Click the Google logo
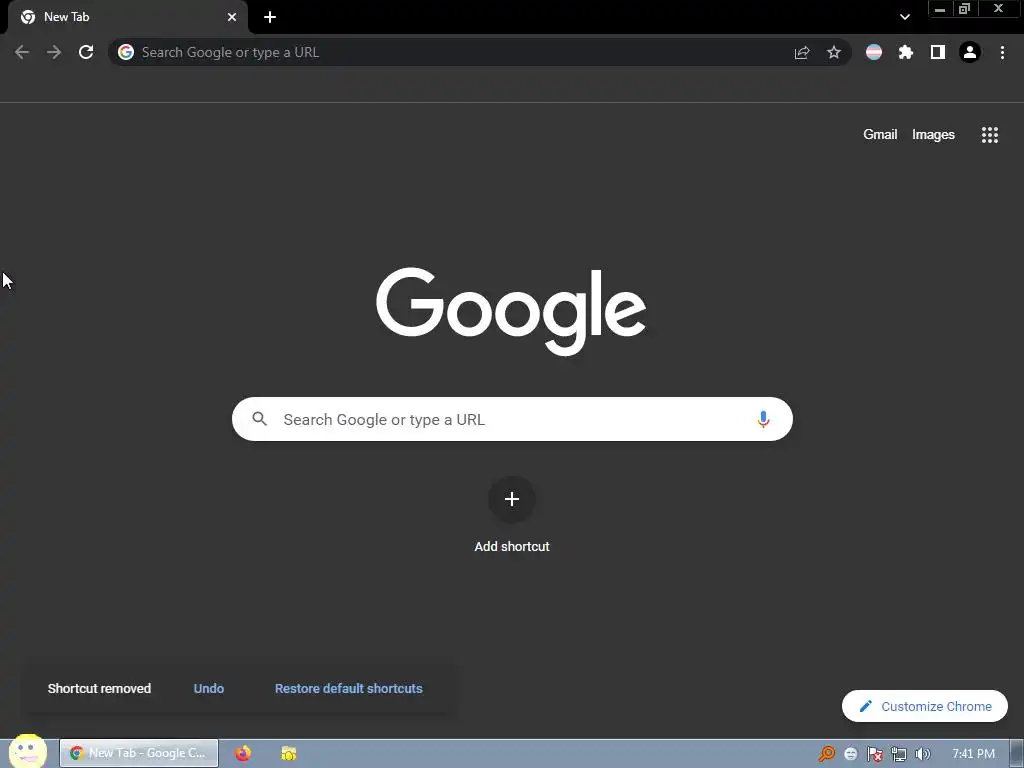This screenshot has height=768, width=1024. pos(511,312)
